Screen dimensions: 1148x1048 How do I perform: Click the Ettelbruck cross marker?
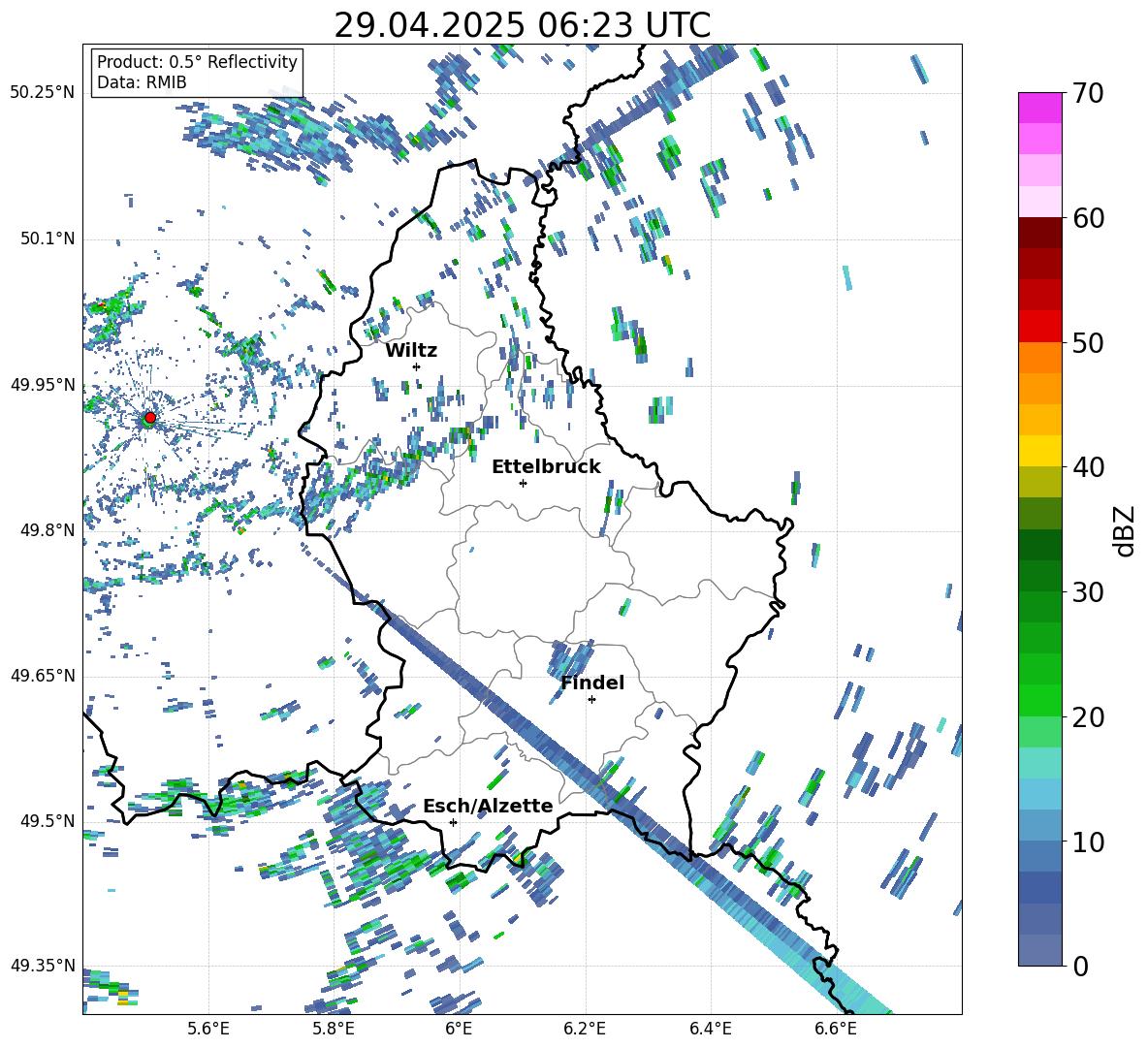tap(523, 483)
